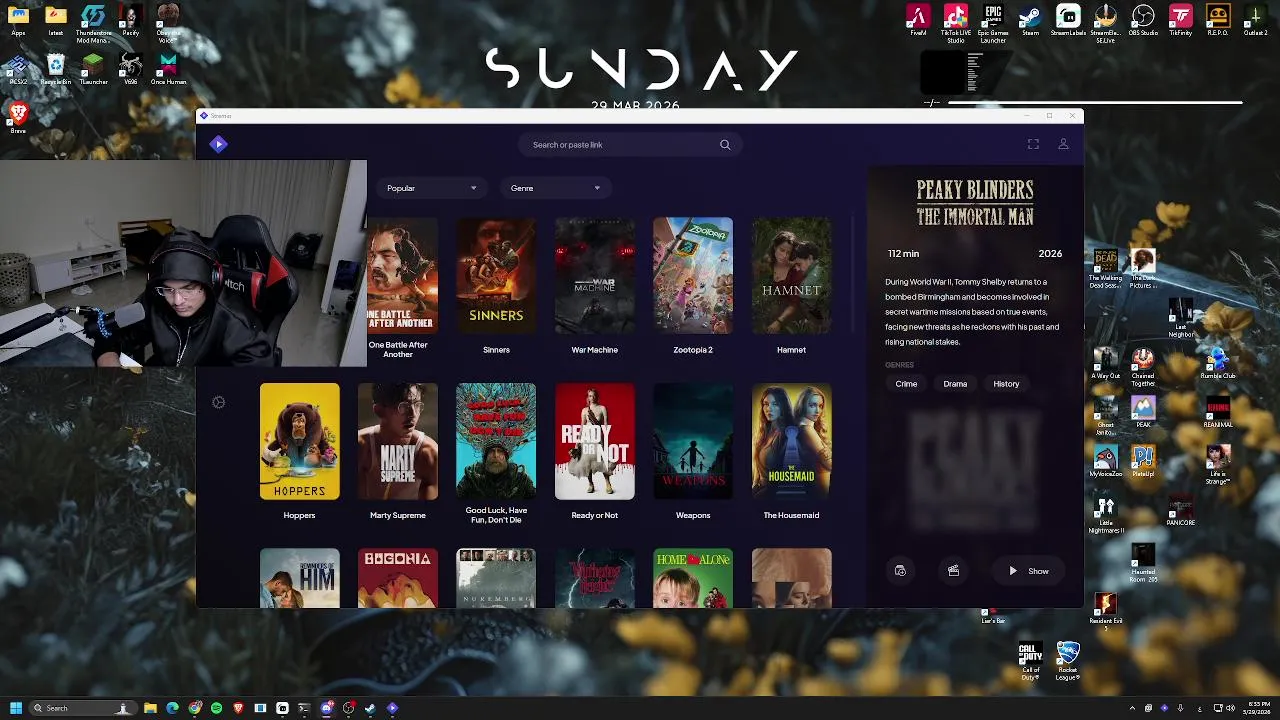This screenshot has width=1280, height=720.
Task: Click the trailer icon beside Show button
Action: tap(953, 571)
